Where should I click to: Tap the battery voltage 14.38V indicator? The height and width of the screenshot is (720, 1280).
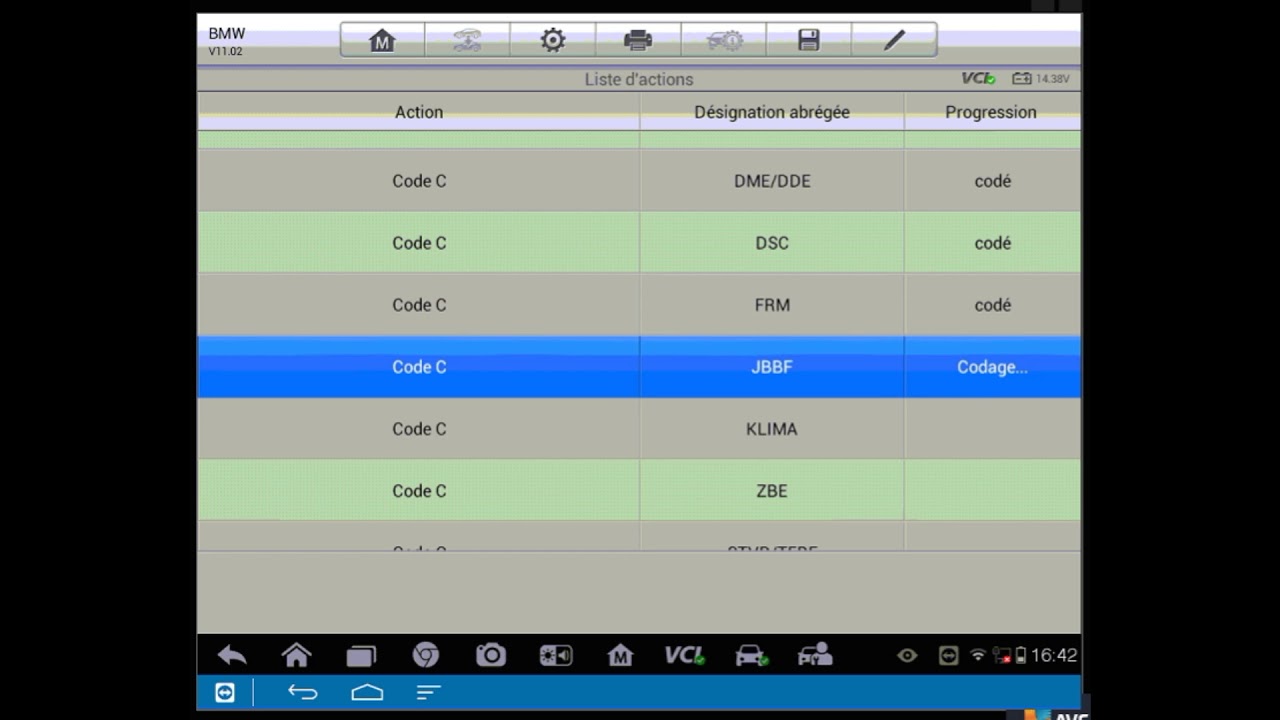pyautogui.click(x=1041, y=78)
